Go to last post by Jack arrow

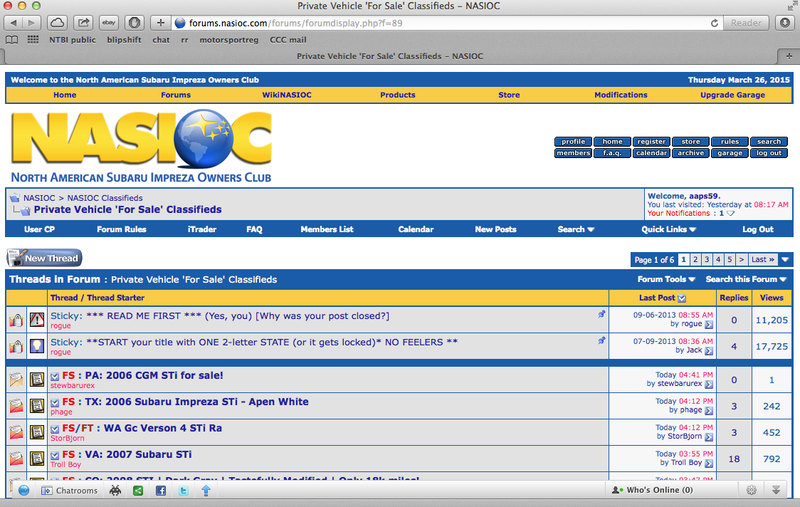click(x=709, y=351)
